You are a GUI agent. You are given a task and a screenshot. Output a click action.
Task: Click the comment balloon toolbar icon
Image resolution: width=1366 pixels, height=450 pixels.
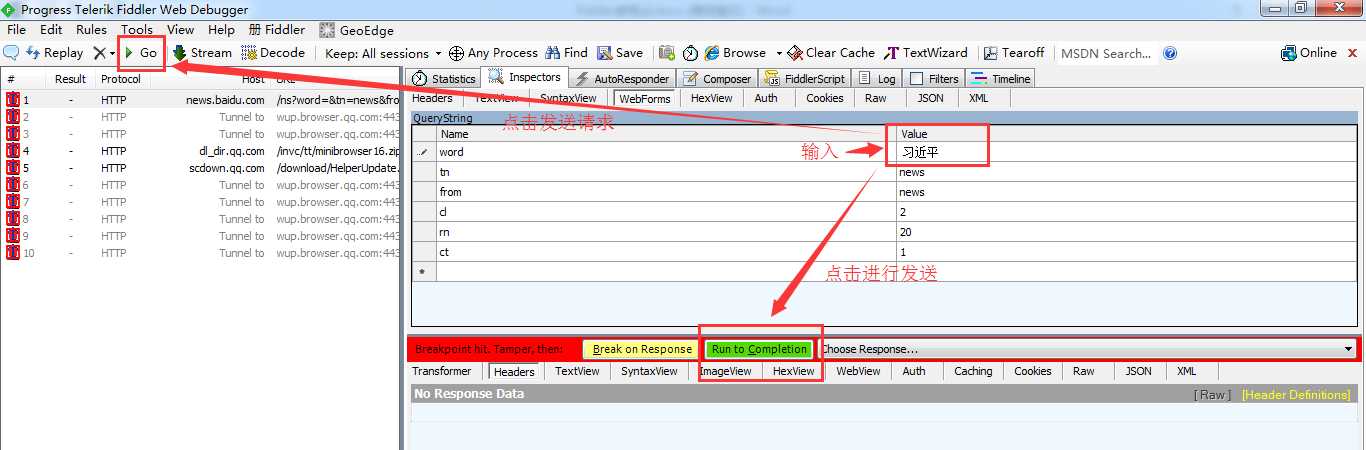pos(11,53)
